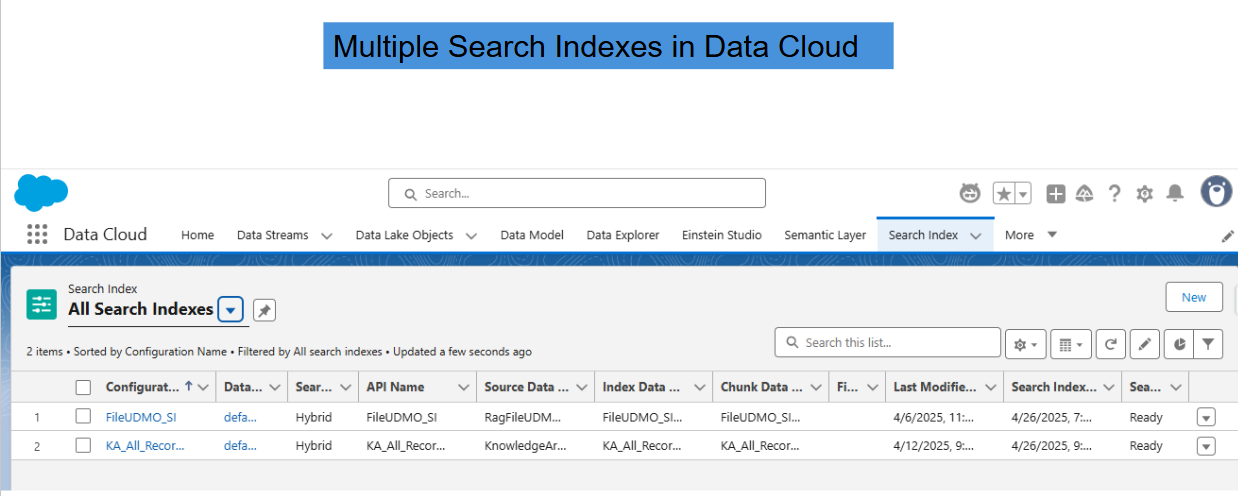Open the Einstein Studio tab
Image resolution: width=1238 pixels, height=496 pixels.
722,235
